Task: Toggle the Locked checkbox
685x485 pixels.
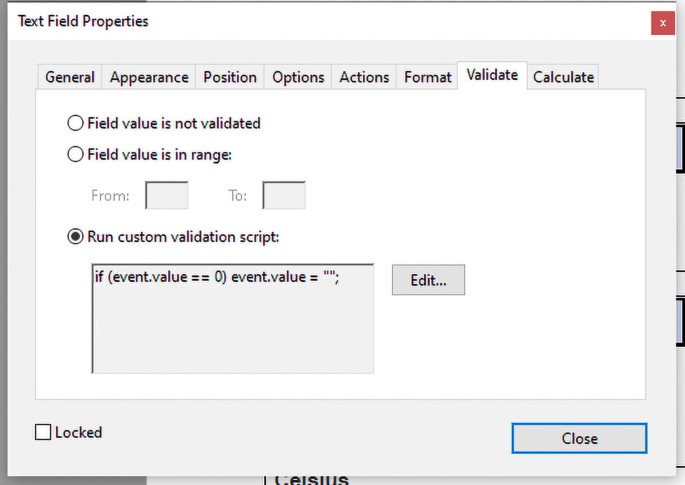Action: tap(43, 433)
